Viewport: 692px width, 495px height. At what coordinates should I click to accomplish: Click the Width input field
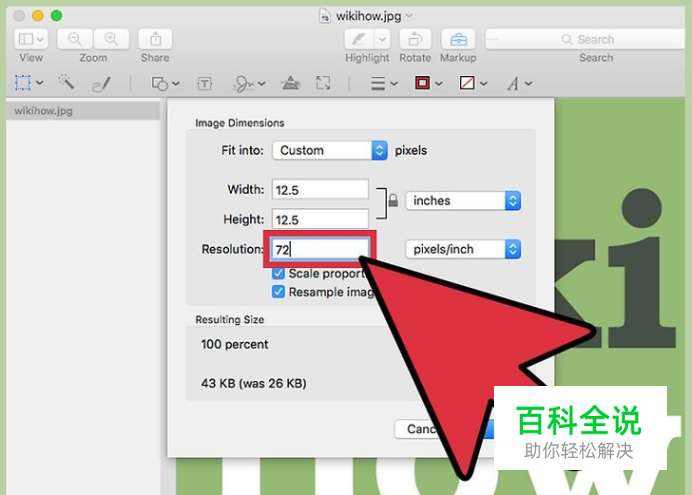click(320, 190)
